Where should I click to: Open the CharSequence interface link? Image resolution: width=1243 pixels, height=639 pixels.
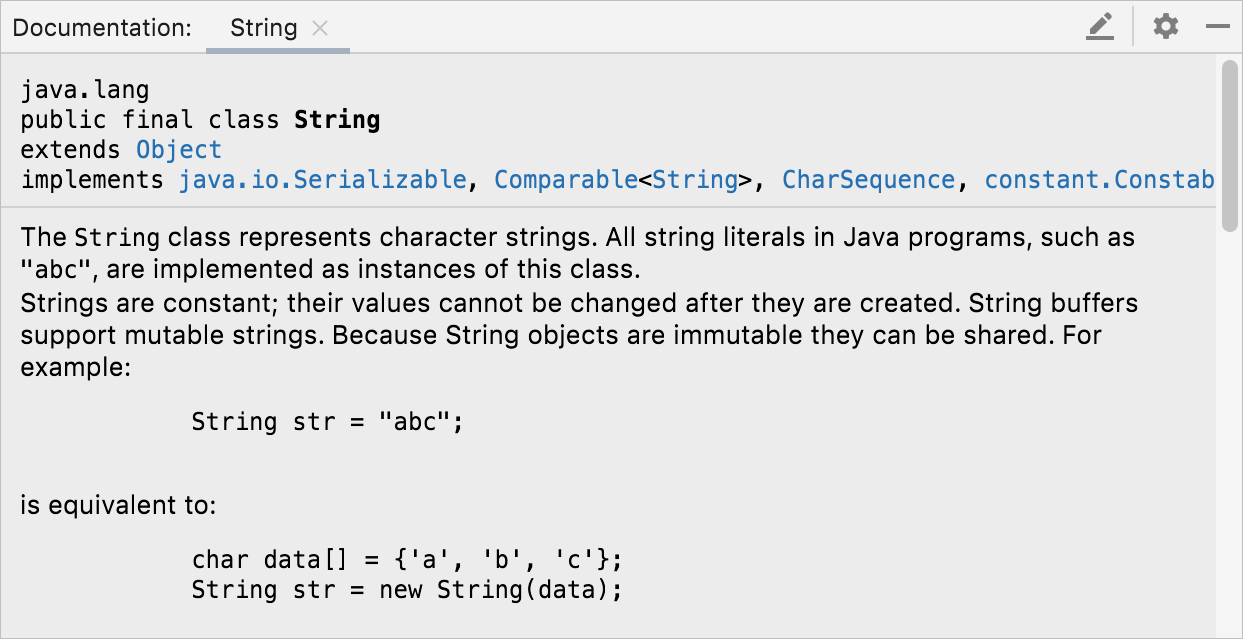[868, 179]
